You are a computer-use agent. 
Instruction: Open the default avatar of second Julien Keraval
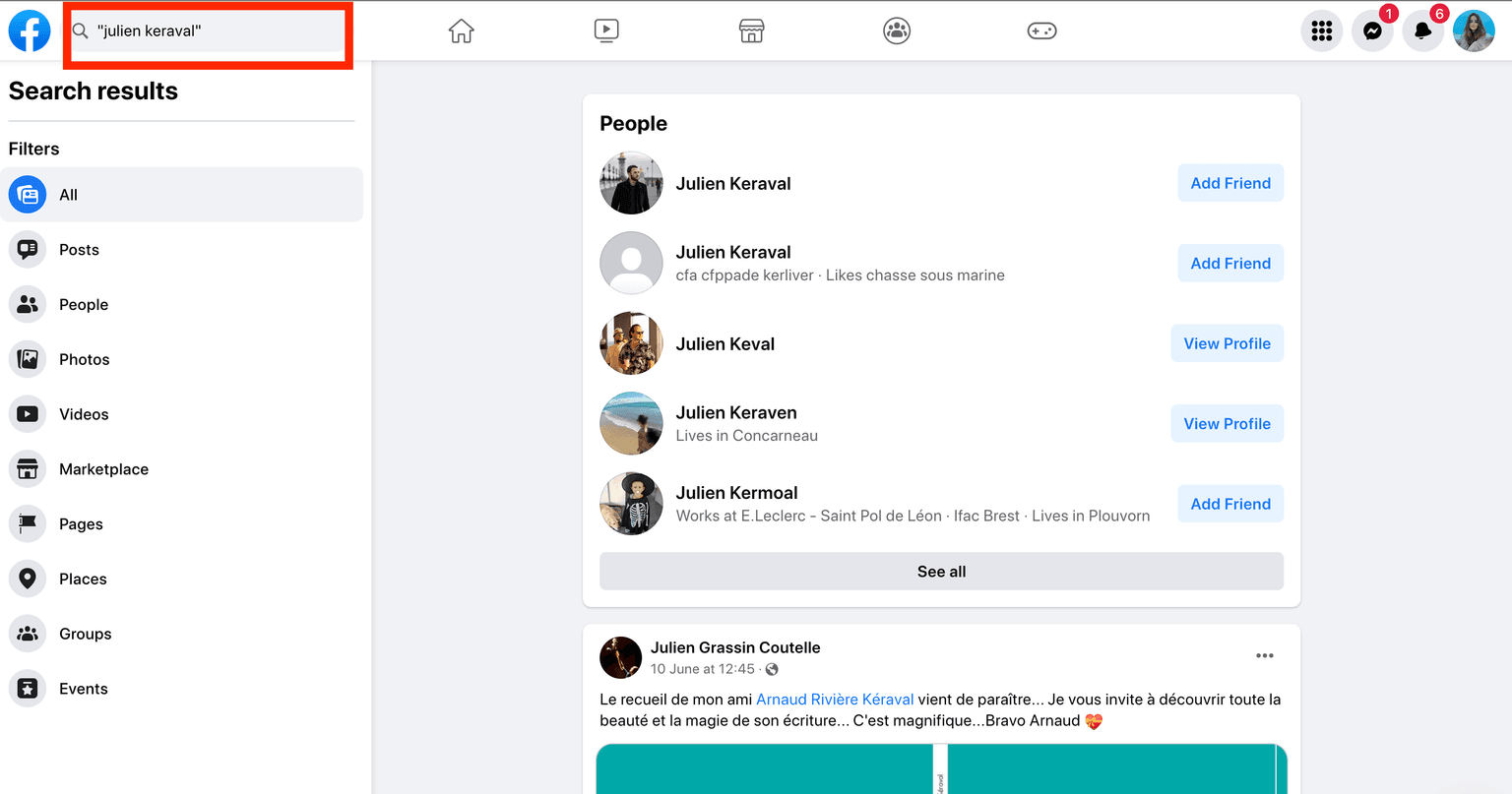coord(631,264)
